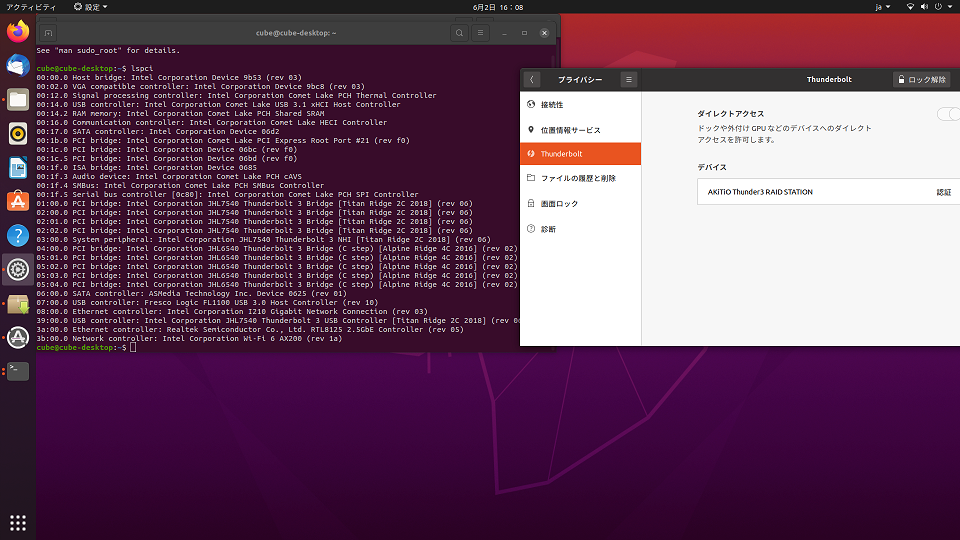Open Software Updater dock icon
The height and width of the screenshot is (540, 960).
click(18, 337)
